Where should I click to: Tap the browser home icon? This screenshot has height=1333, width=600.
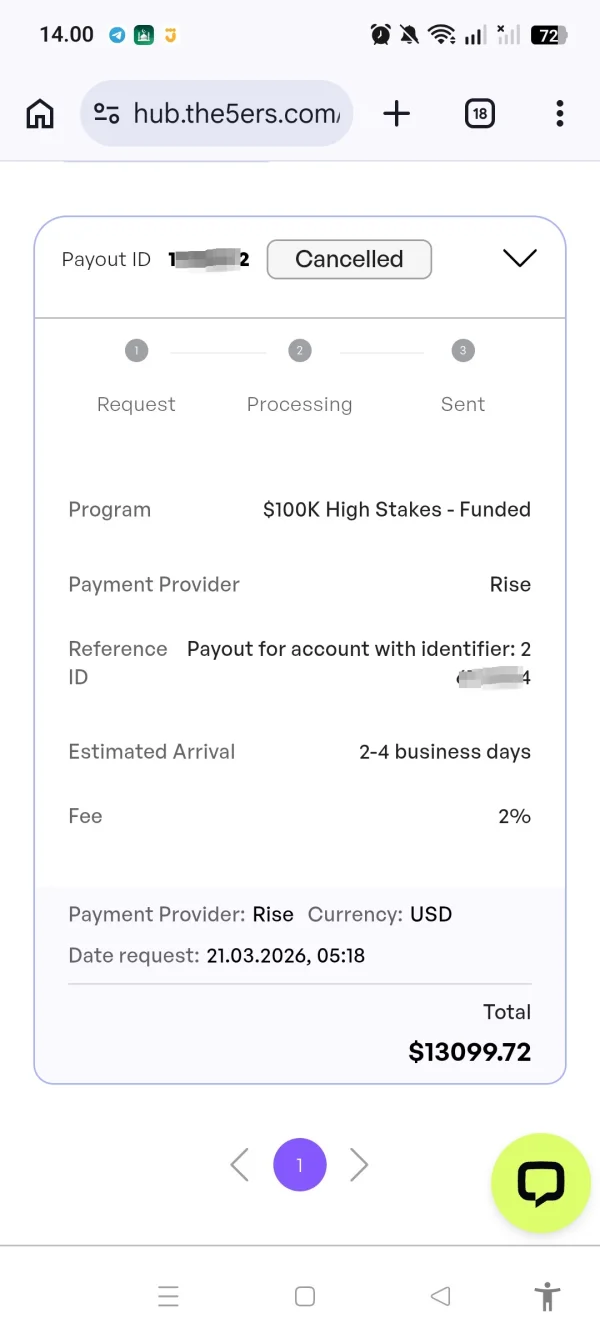click(40, 114)
